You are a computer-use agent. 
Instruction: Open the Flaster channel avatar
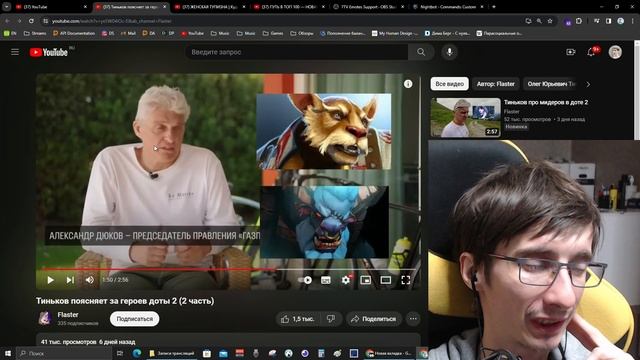click(44, 318)
